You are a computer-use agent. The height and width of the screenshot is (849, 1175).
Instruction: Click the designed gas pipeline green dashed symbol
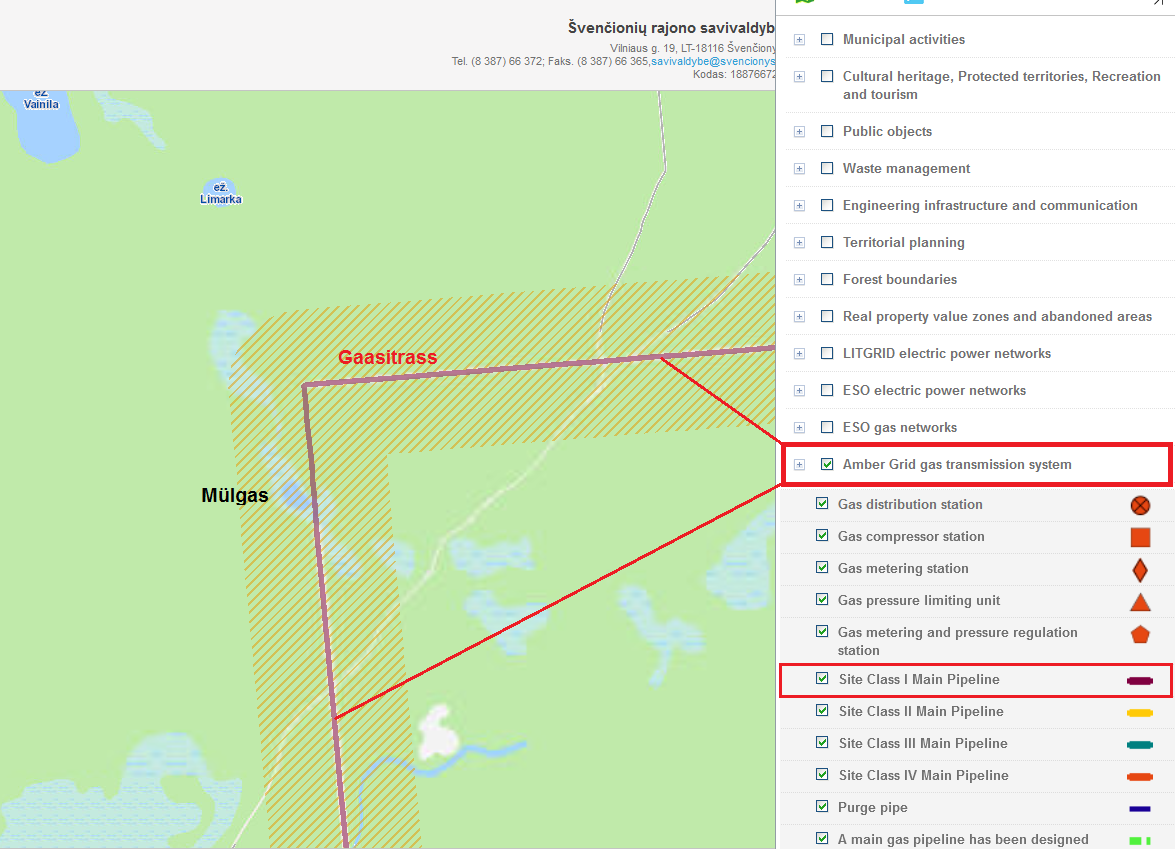tap(1140, 840)
